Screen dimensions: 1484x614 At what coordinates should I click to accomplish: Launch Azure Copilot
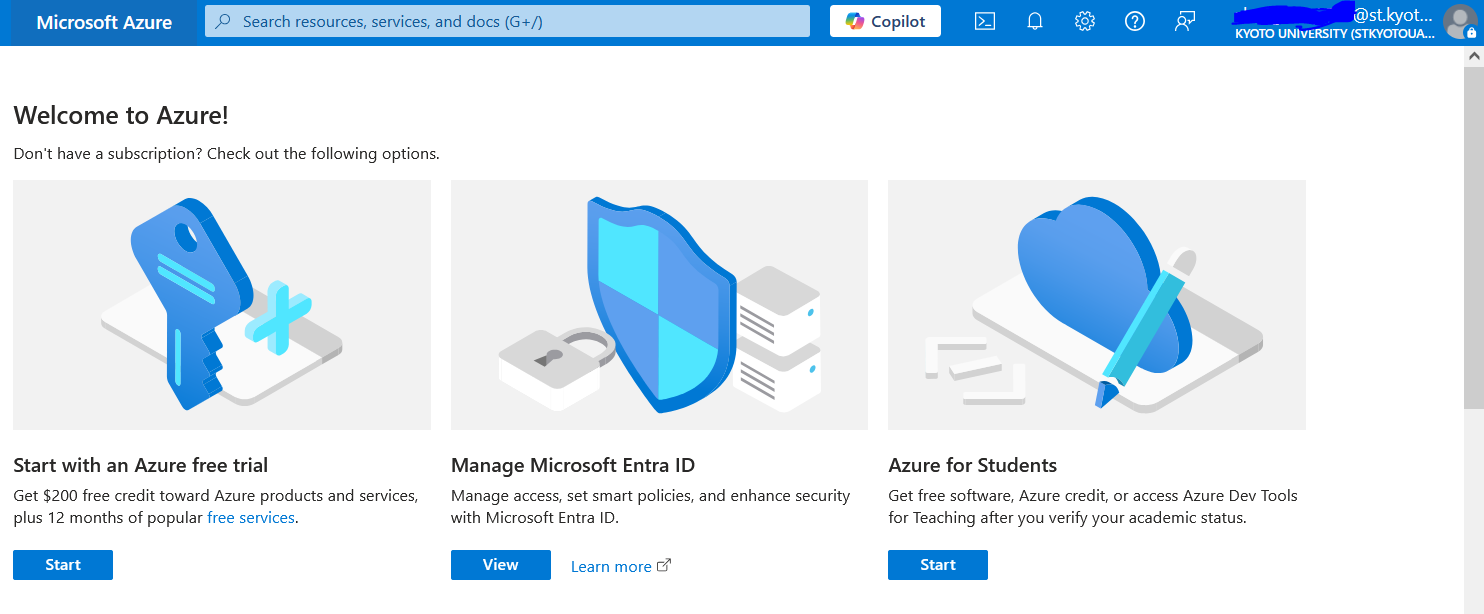tap(884, 20)
